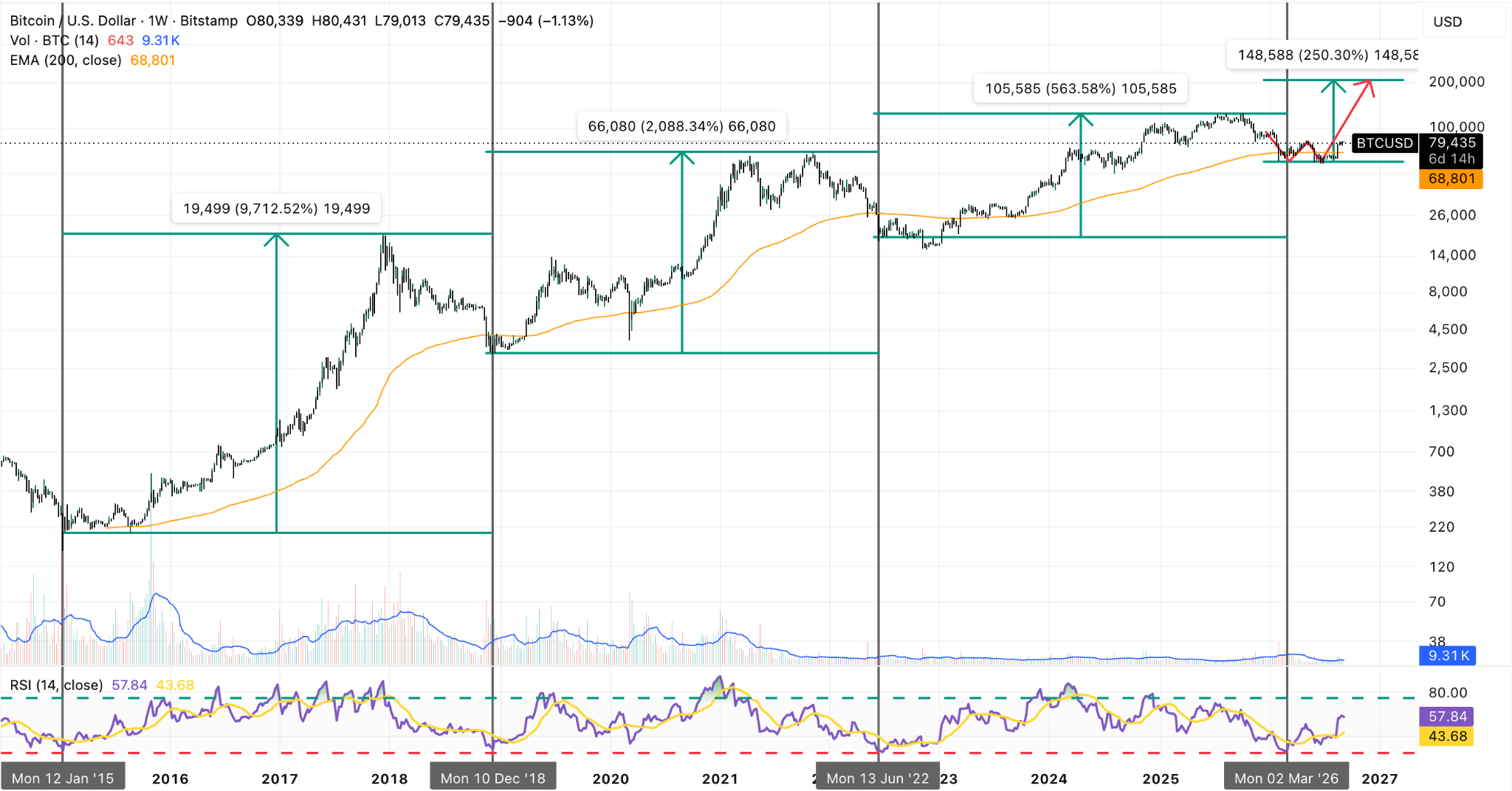Click the 80.00 RSI axis level
Image resolution: width=1512 pixels, height=791 pixels.
click(x=1448, y=692)
